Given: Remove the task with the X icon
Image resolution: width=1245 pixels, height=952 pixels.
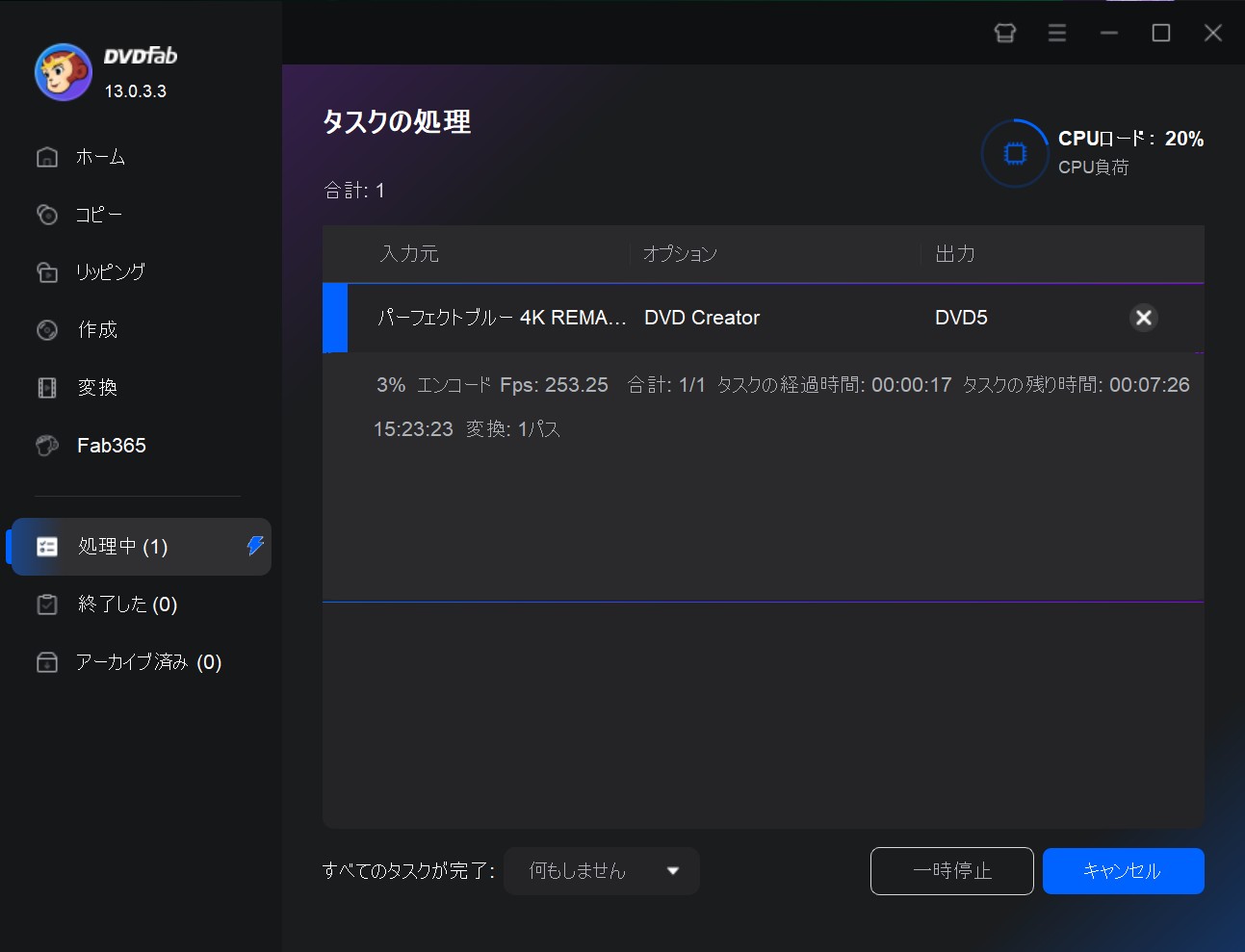Looking at the screenshot, I should point(1143,318).
